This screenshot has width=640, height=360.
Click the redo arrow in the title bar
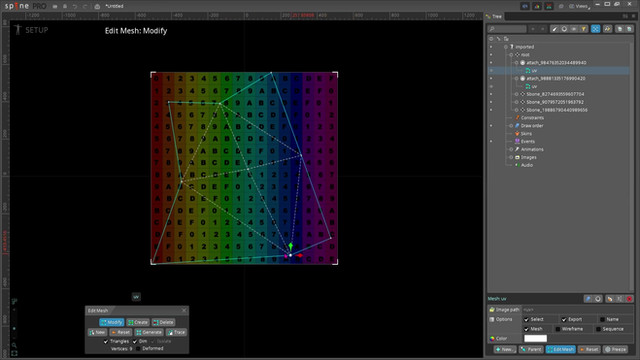84,7
